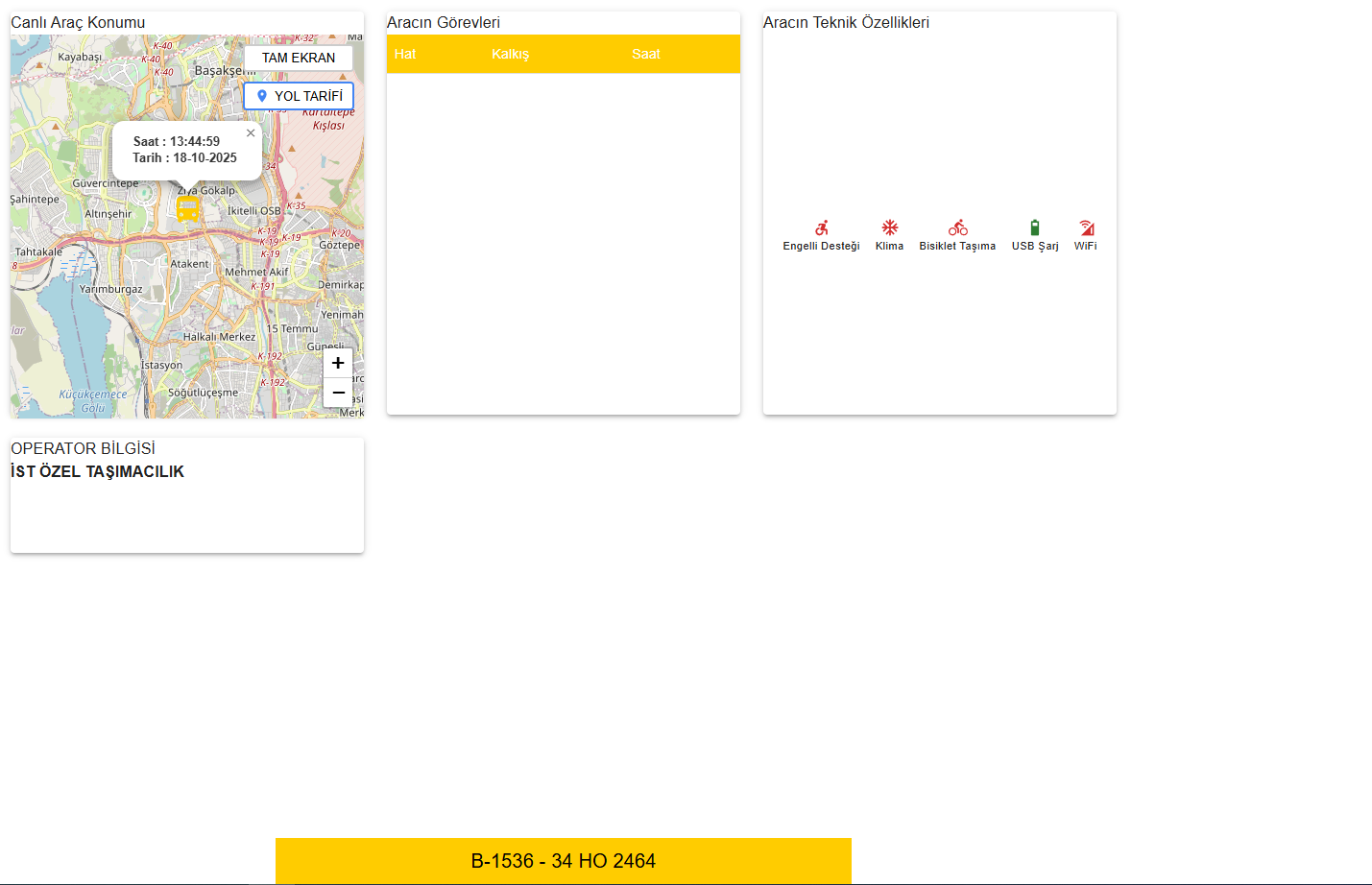Open the map in TAM EKRAN mode
The height and width of the screenshot is (885, 1372).
[x=299, y=58]
